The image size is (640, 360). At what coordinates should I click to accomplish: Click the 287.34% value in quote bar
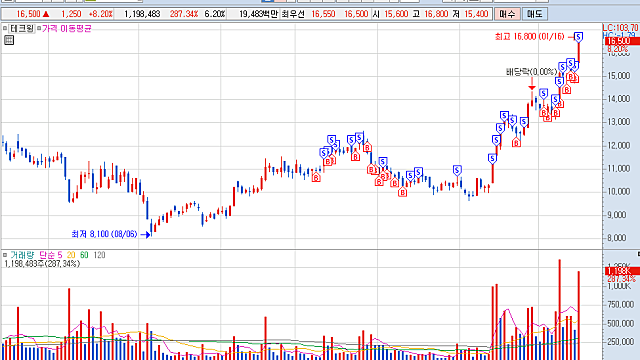pyautogui.click(x=184, y=14)
